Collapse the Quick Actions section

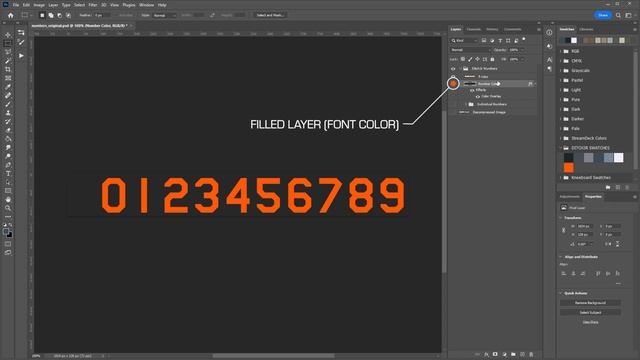coord(560,293)
